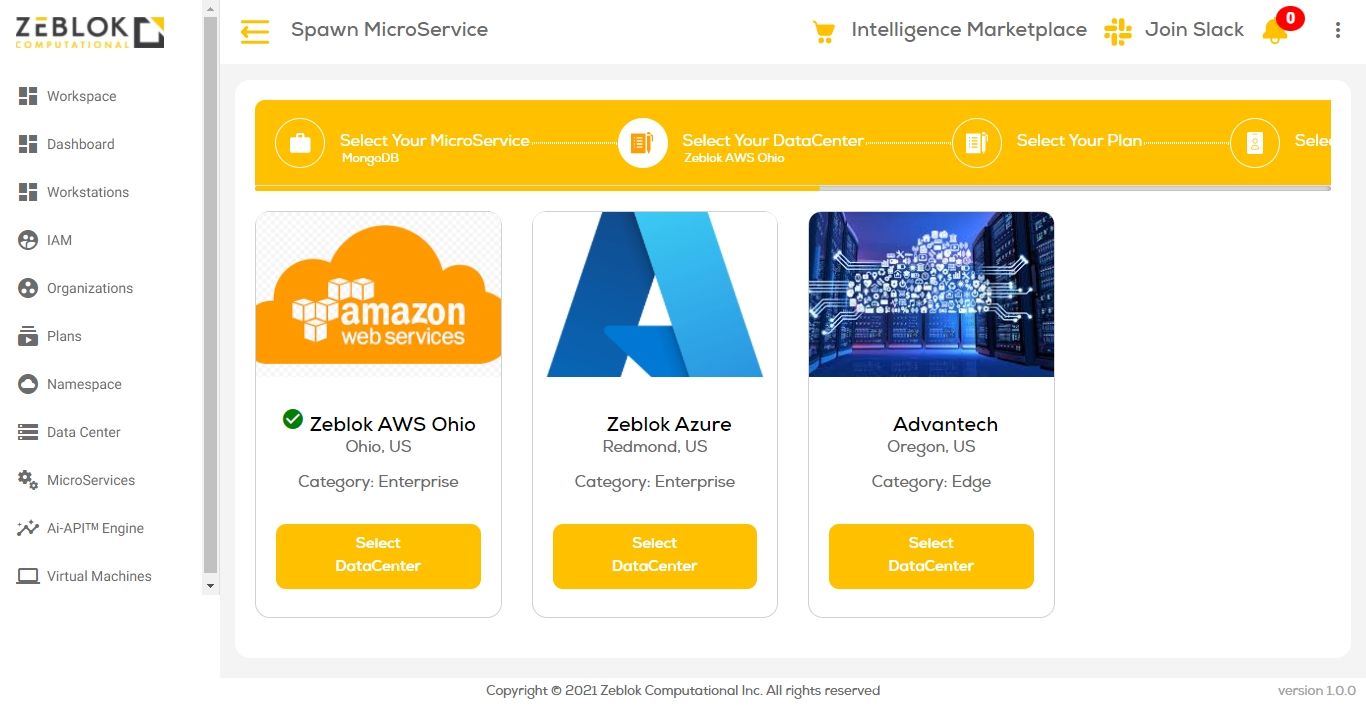Image resolution: width=1366 pixels, height=708 pixels.
Task: Select DataCenter for Zeblok AWS Ohio
Action: [378, 555]
